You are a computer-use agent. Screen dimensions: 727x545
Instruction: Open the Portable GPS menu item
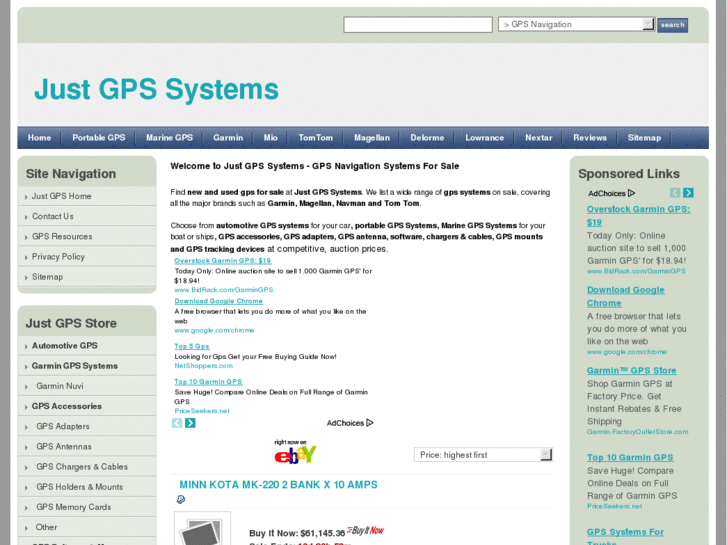[99, 138]
